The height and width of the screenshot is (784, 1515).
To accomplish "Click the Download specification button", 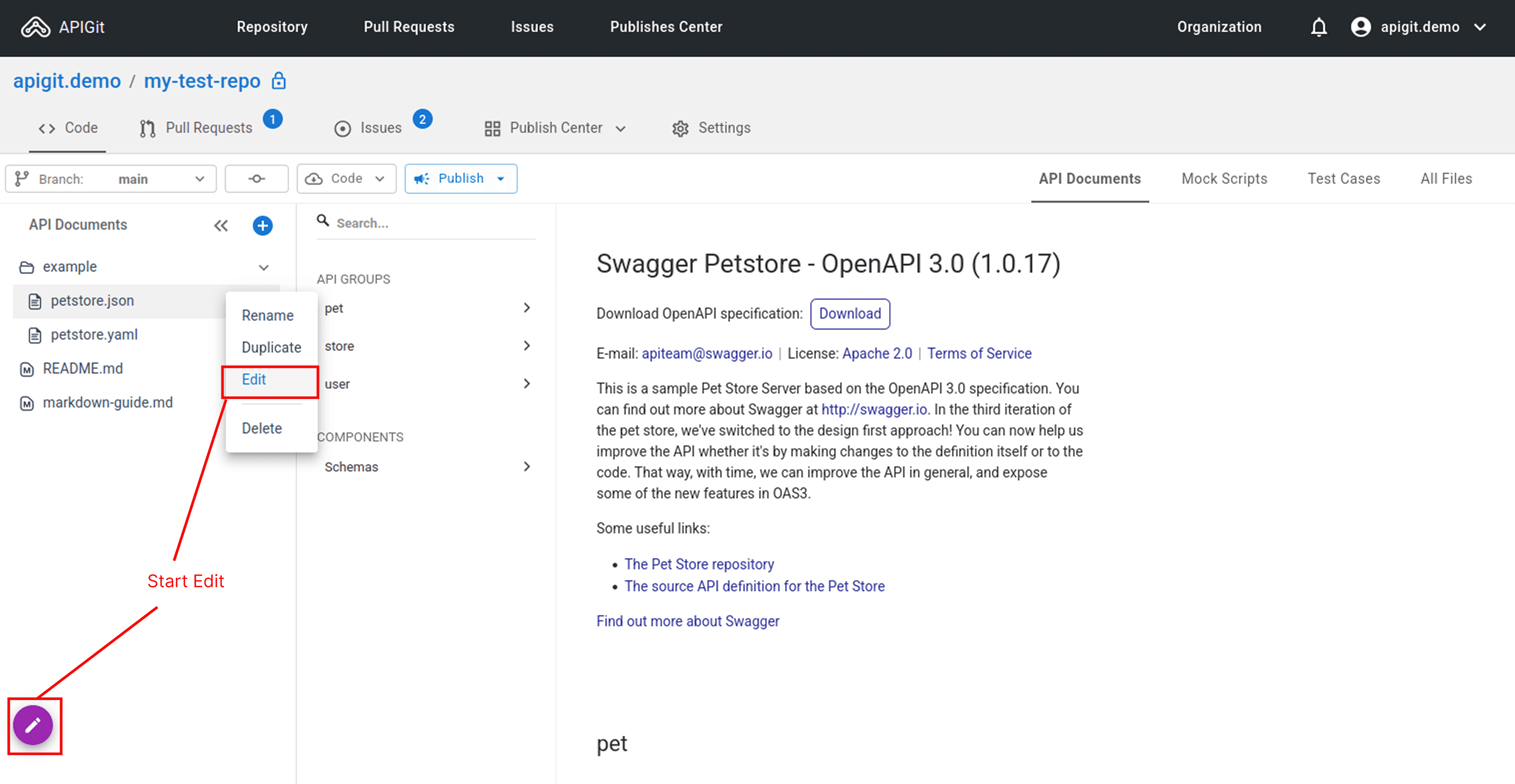I will [x=850, y=314].
